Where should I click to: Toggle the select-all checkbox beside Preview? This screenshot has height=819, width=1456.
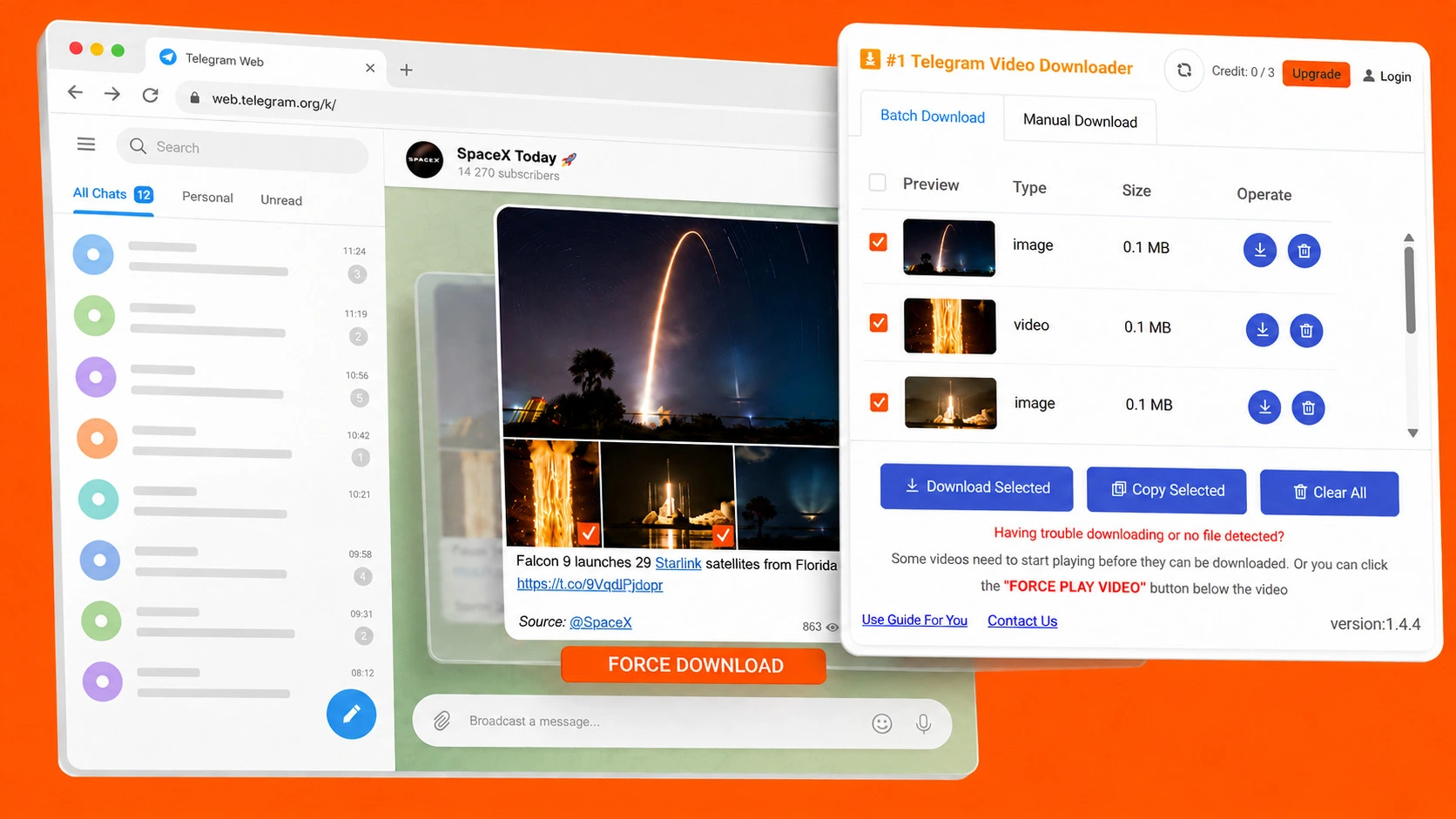(878, 182)
